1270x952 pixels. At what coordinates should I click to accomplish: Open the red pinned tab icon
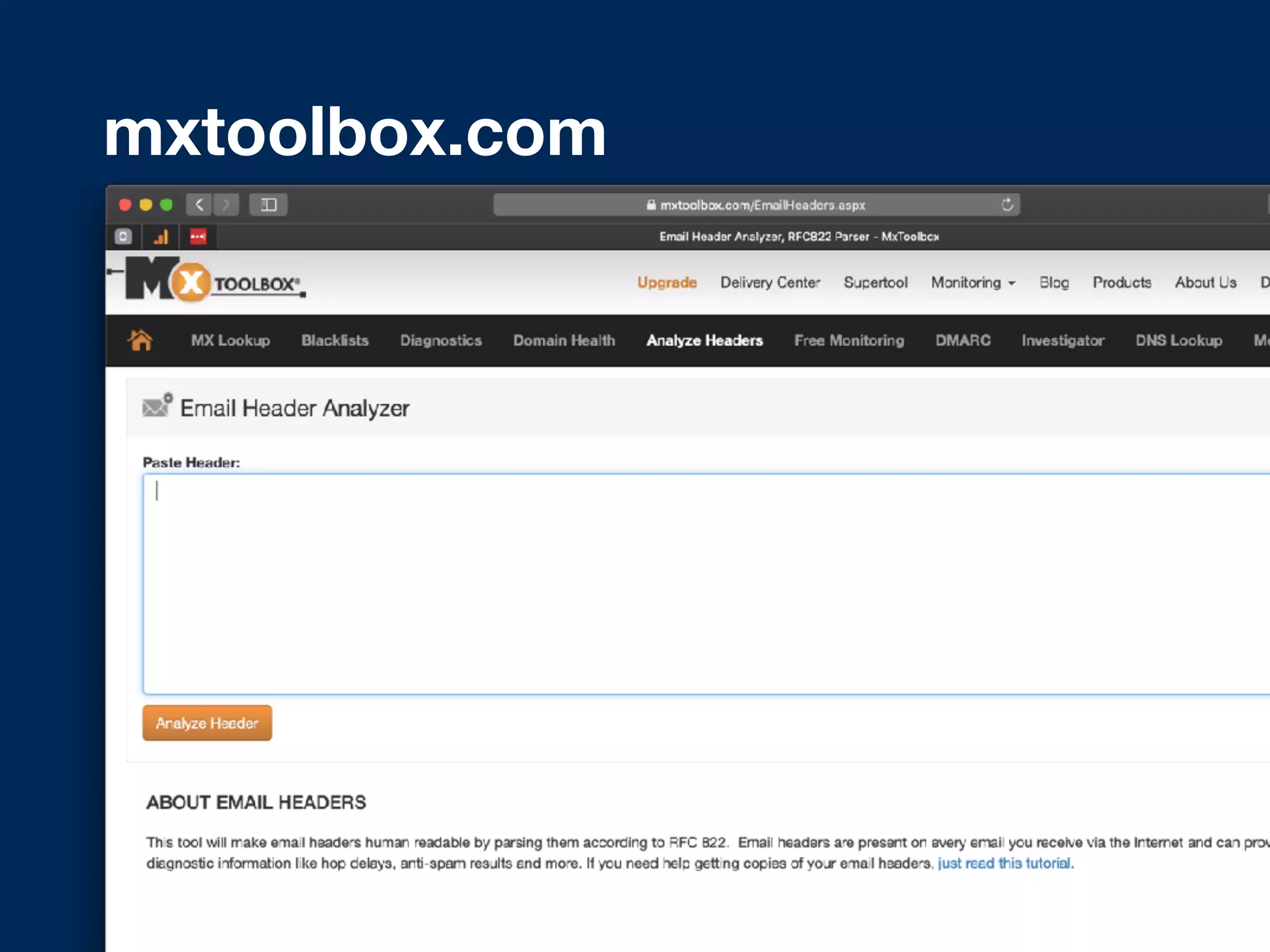pos(198,237)
